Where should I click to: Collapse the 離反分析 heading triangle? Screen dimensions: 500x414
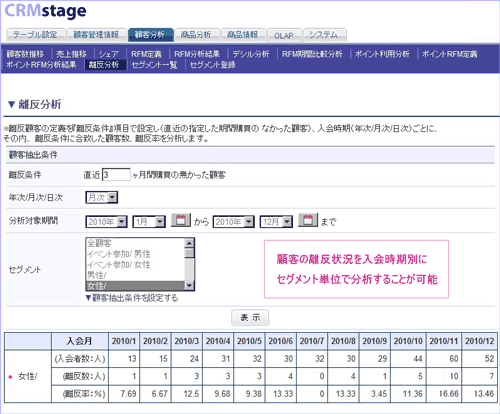click(x=11, y=105)
